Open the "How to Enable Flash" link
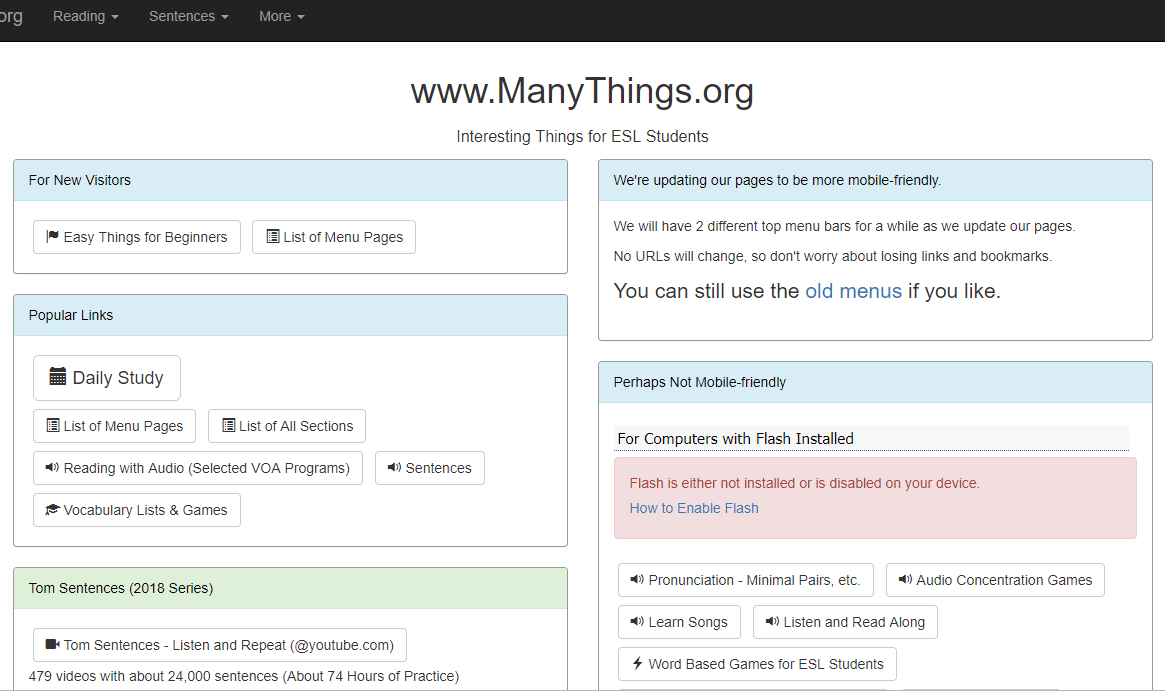The image size is (1165, 691). coord(694,508)
